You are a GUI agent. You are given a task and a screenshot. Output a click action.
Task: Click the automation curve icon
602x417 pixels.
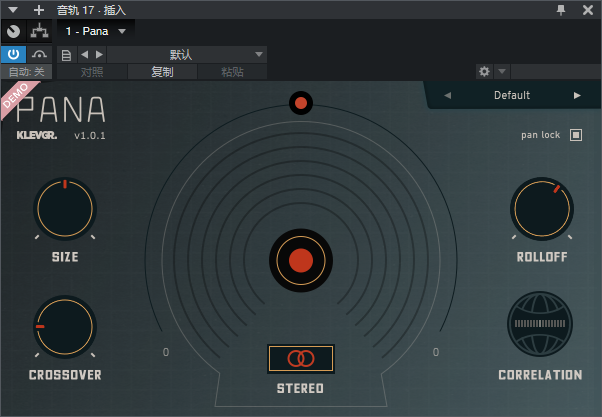pos(39,55)
